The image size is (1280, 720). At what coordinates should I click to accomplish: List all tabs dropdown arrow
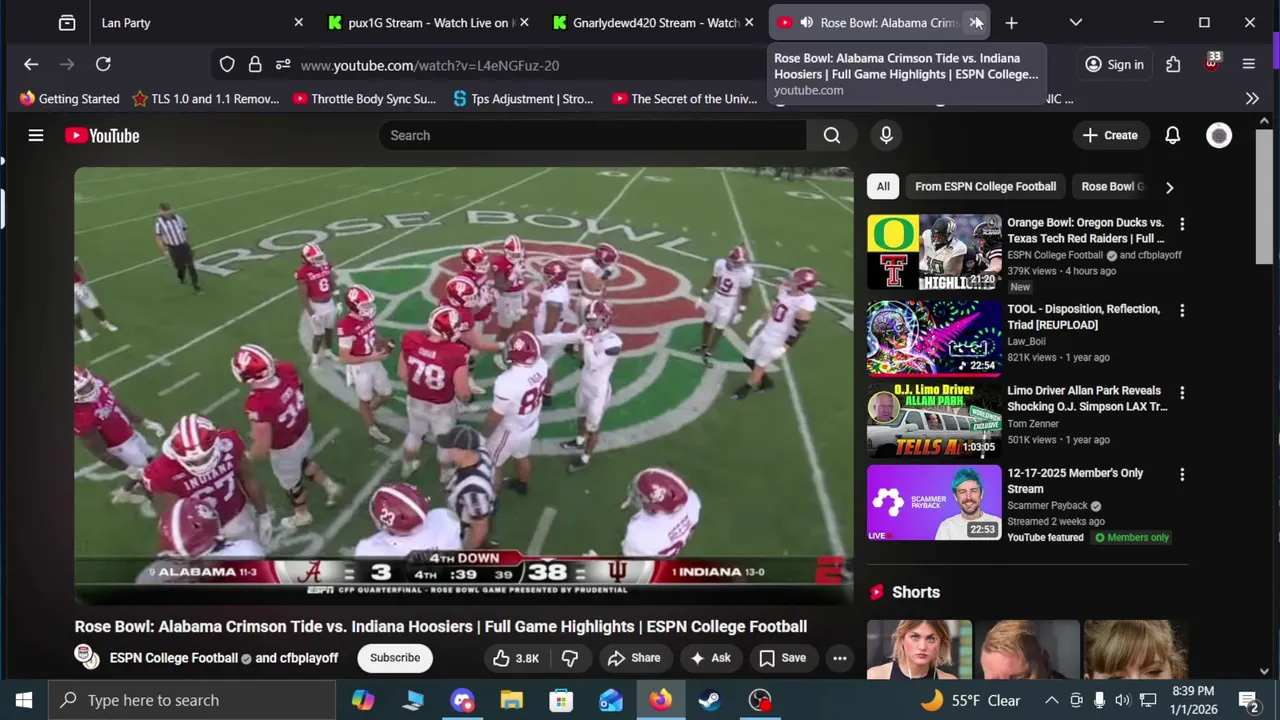[1076, 22]
